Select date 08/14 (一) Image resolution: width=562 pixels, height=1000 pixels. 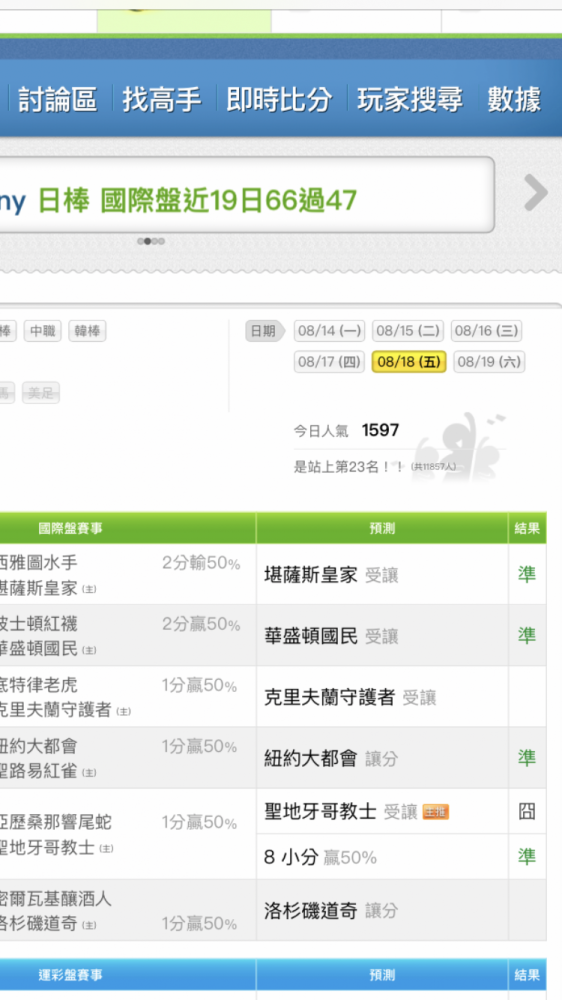click(x=330, y=331)
